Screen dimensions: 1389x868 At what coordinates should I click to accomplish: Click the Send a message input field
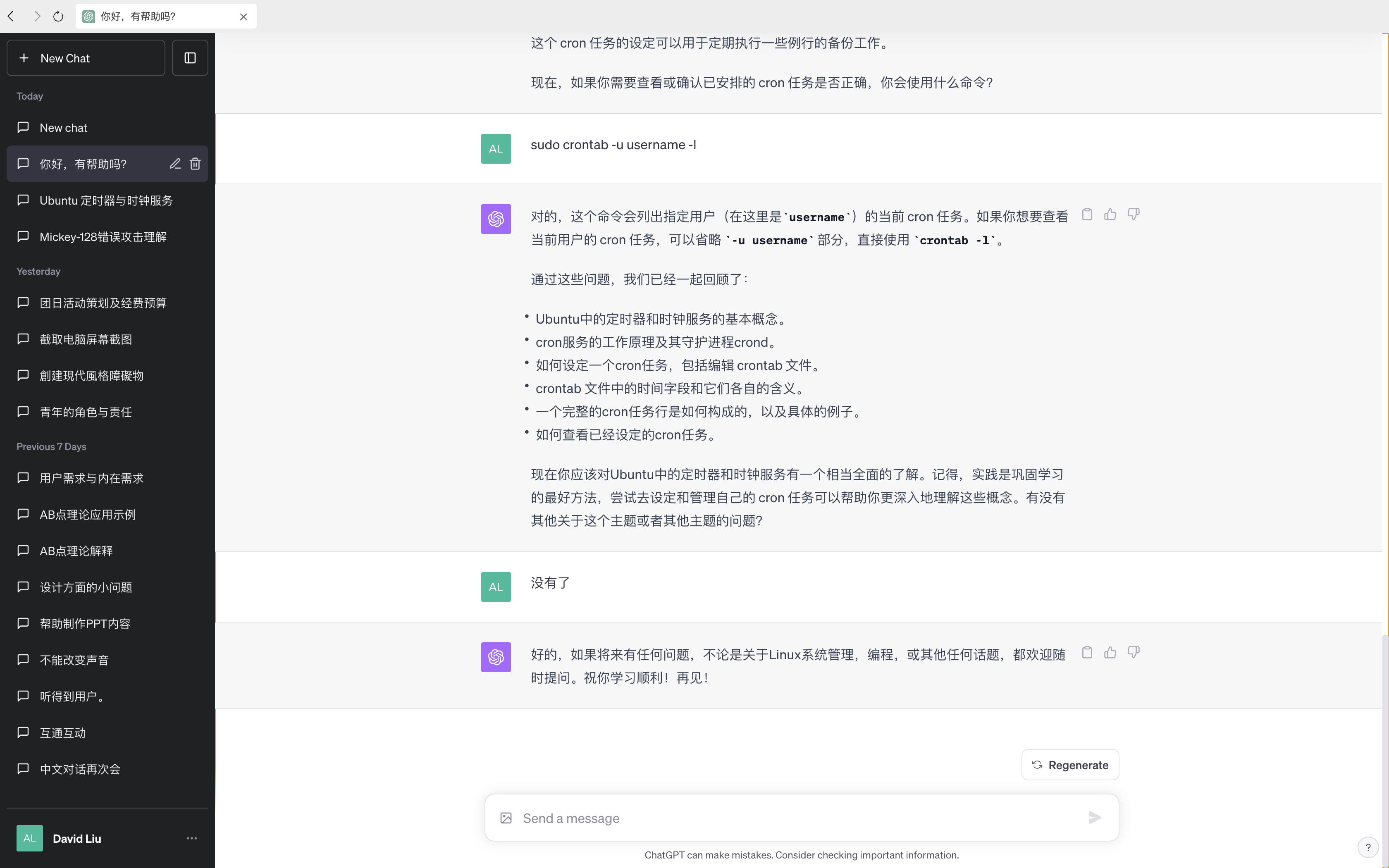pyautogui.click(x=798, y=818)
